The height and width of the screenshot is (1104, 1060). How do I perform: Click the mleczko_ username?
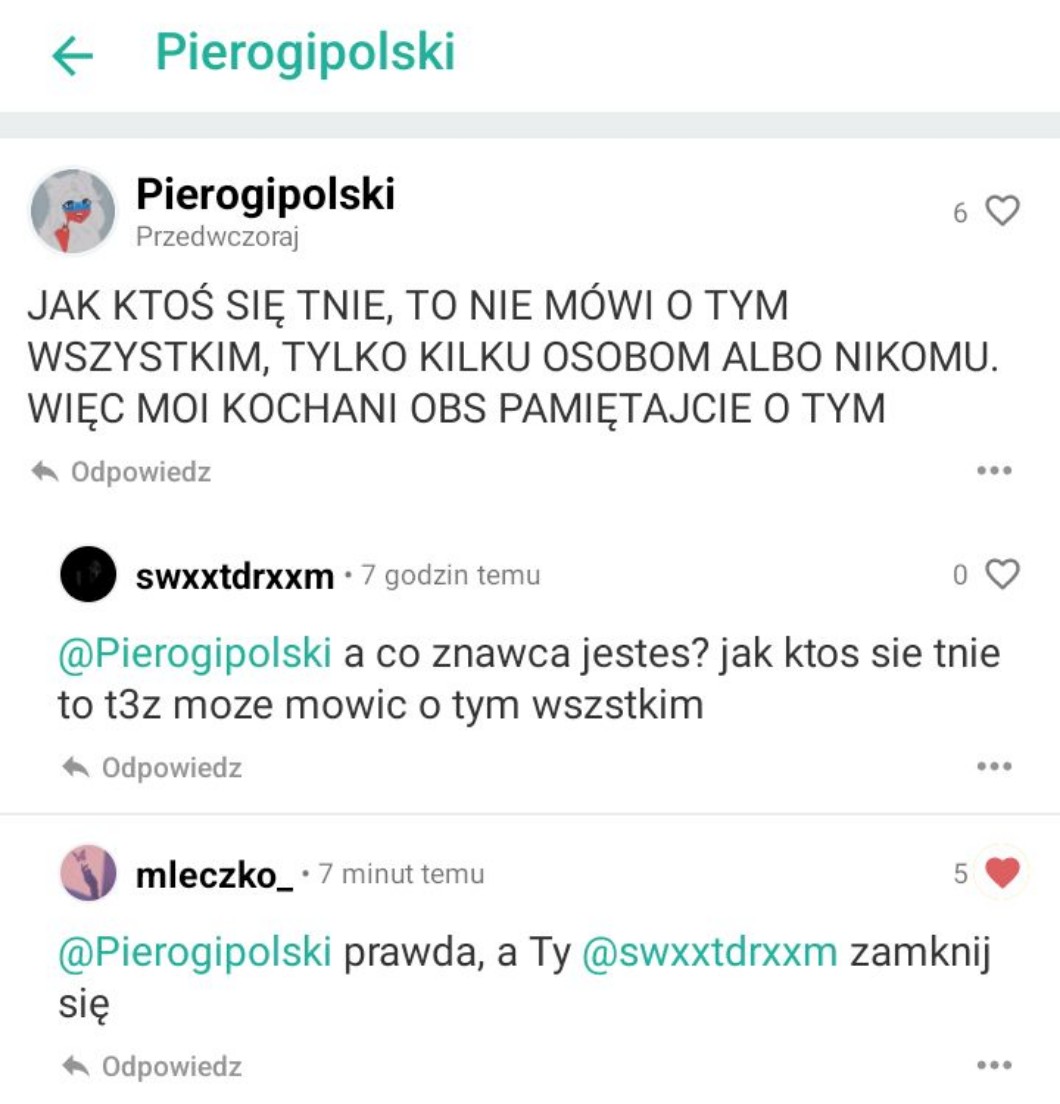coord(215,875)
